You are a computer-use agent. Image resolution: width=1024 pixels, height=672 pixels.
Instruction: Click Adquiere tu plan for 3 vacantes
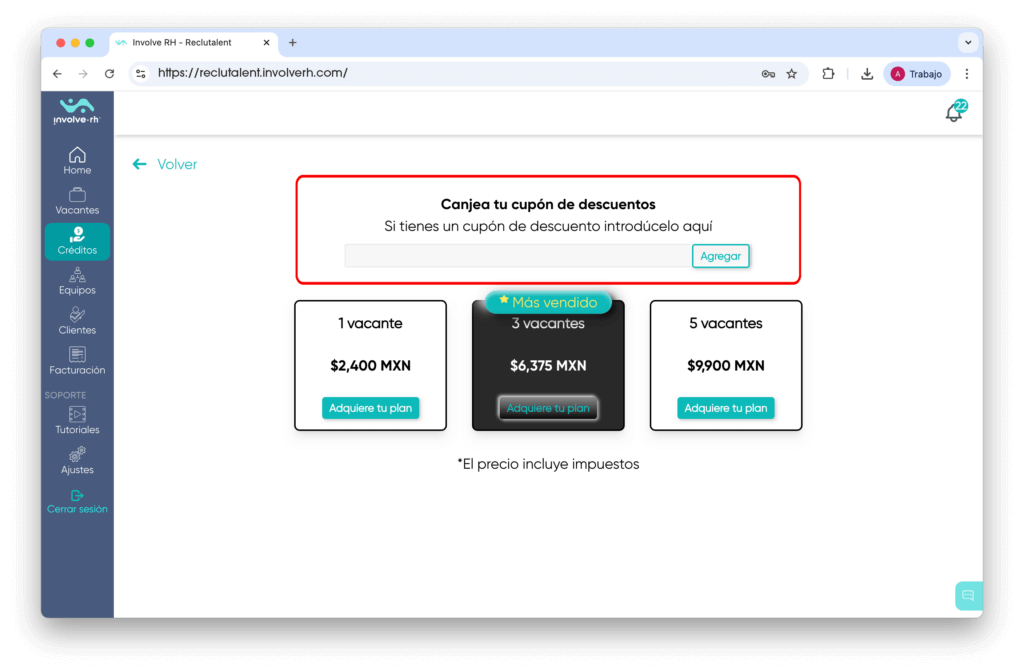(547, 408)
